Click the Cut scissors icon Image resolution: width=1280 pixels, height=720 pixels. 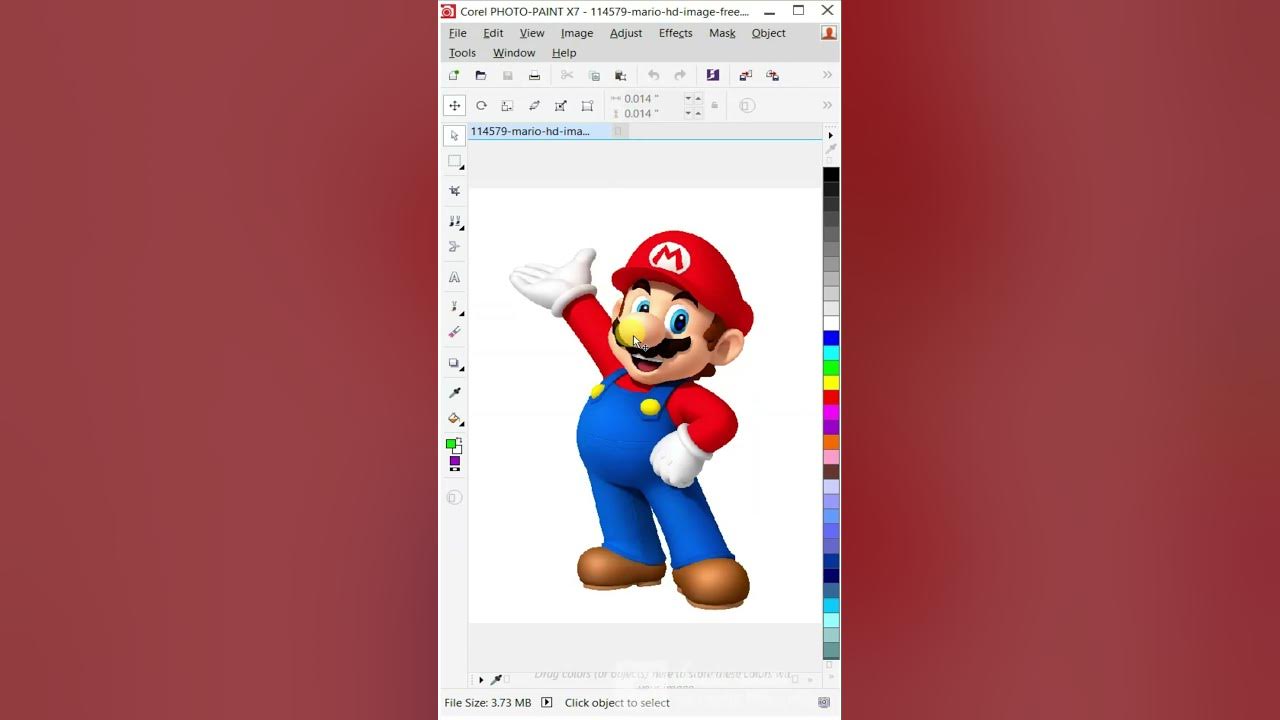click(567, 75)
